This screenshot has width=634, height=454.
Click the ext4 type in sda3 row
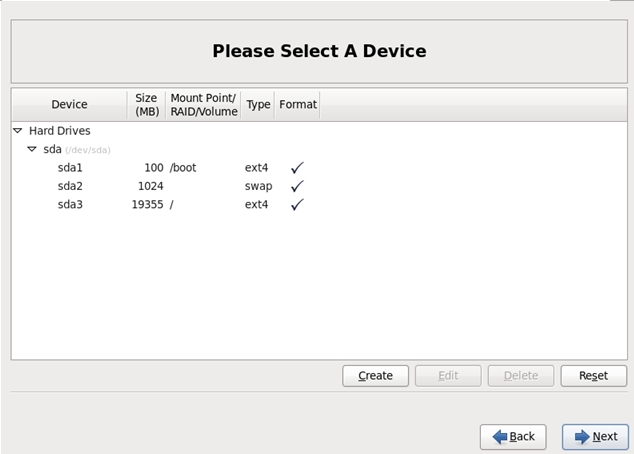(x=256, y=205)
